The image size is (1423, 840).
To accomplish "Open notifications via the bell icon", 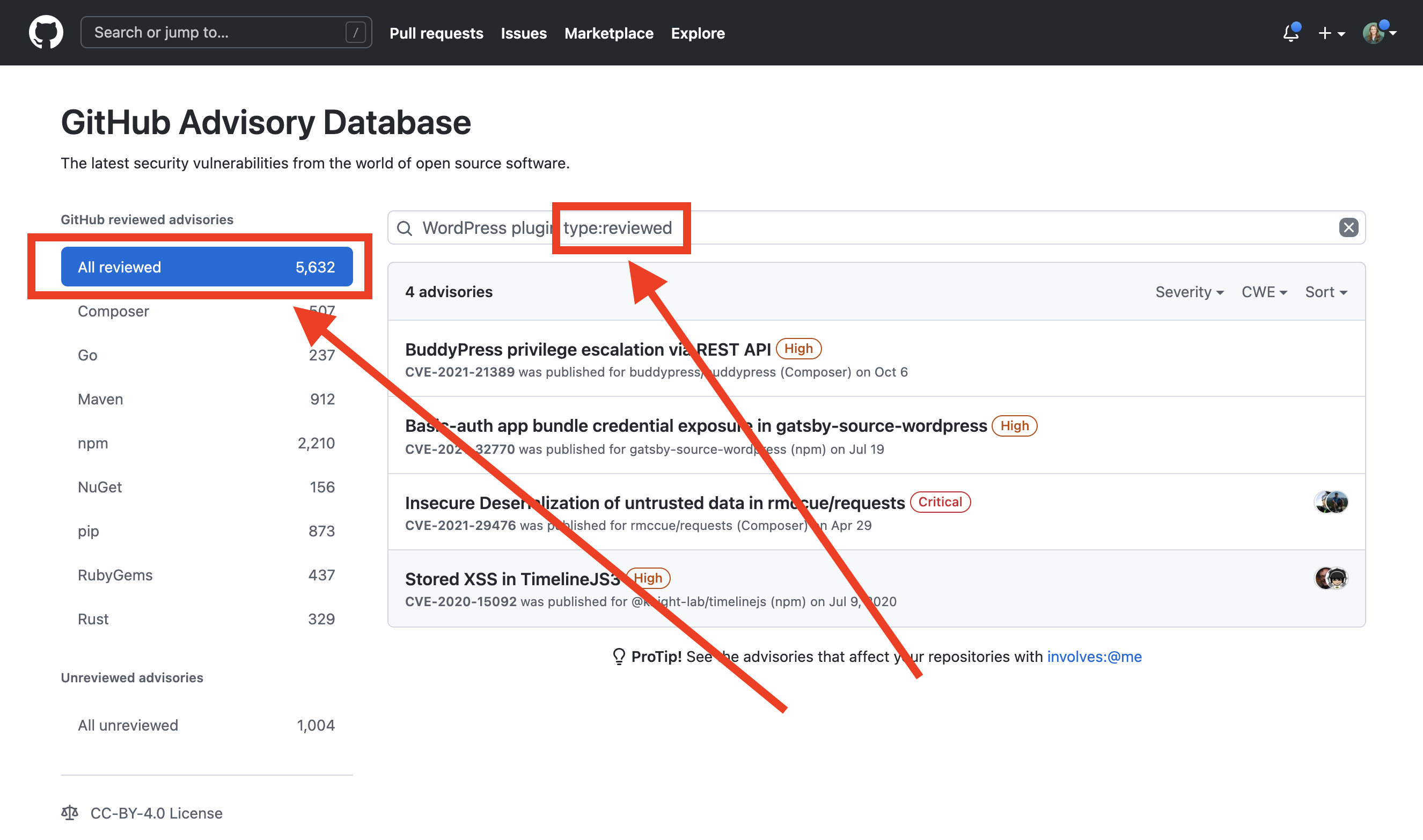I will 1291,33.
